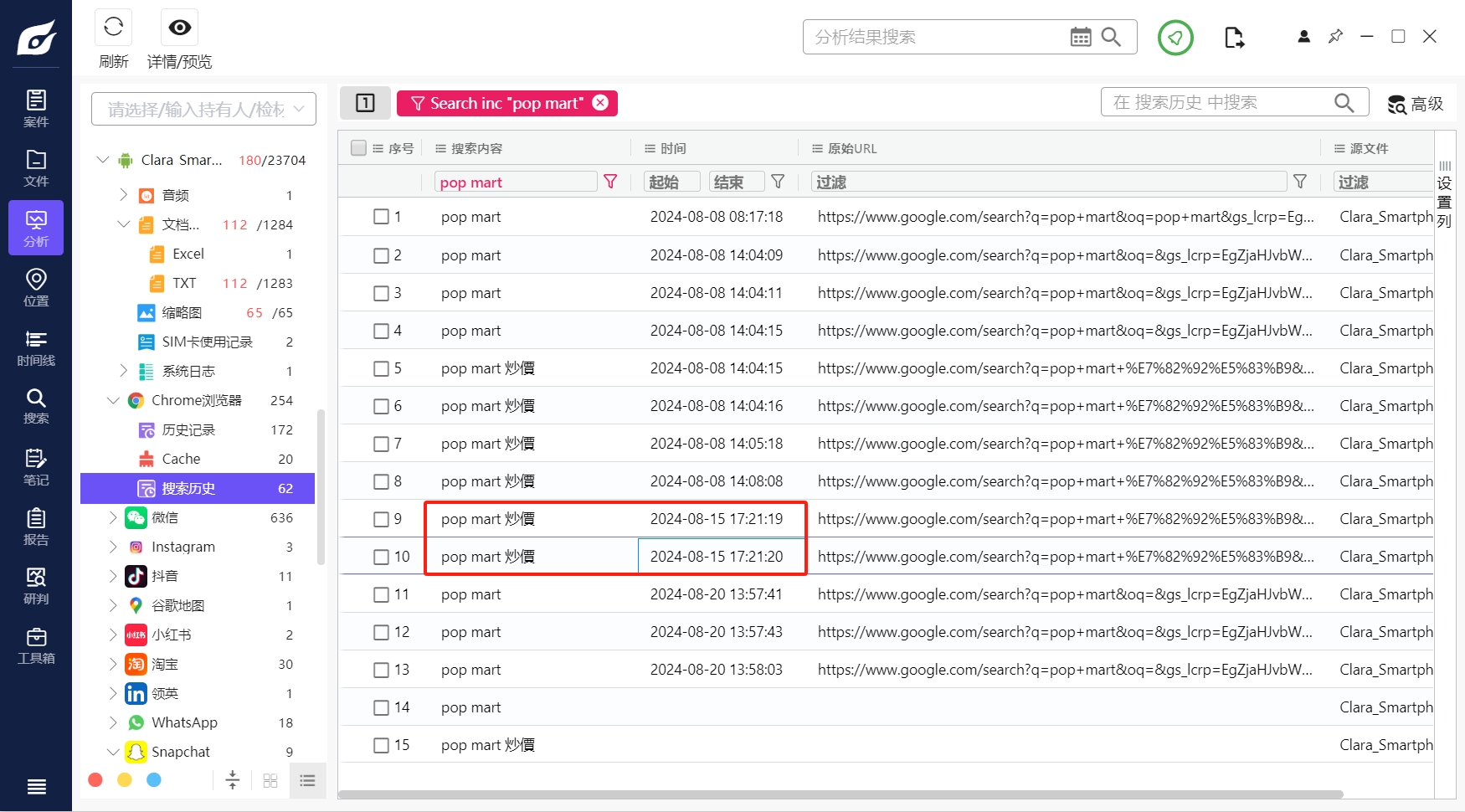Screen dimensions: 1465x812
Task: Click the blue color dot
Action: [x=154, y=780]
